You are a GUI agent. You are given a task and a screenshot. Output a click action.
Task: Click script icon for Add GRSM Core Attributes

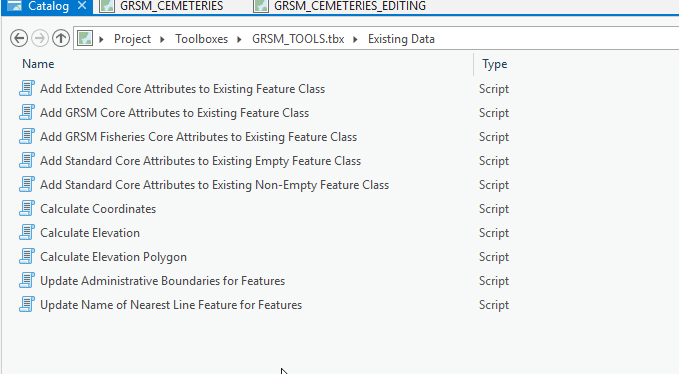tap(27, 112)
